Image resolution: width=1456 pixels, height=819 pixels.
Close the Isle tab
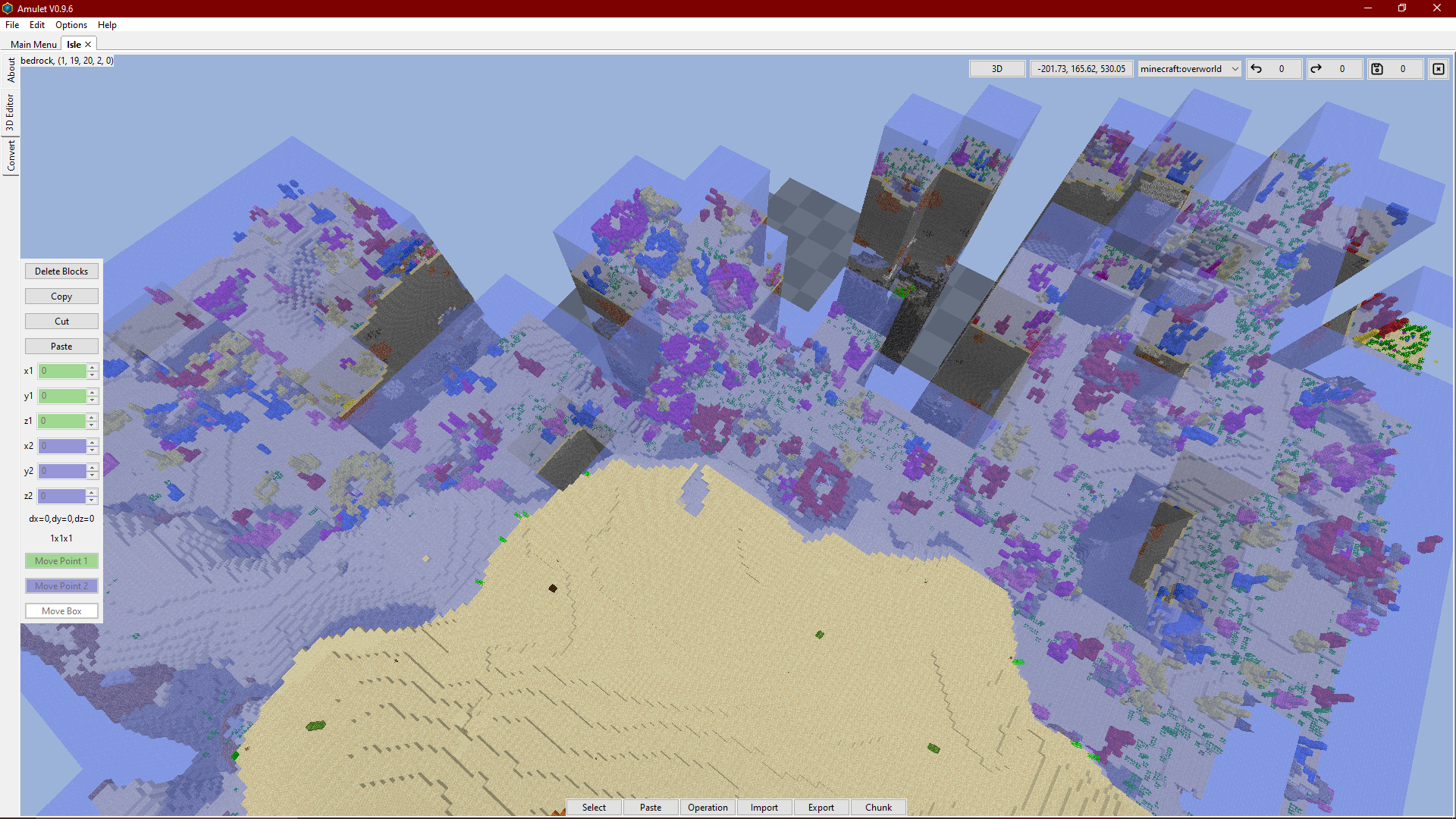click(x=88, y=45)
